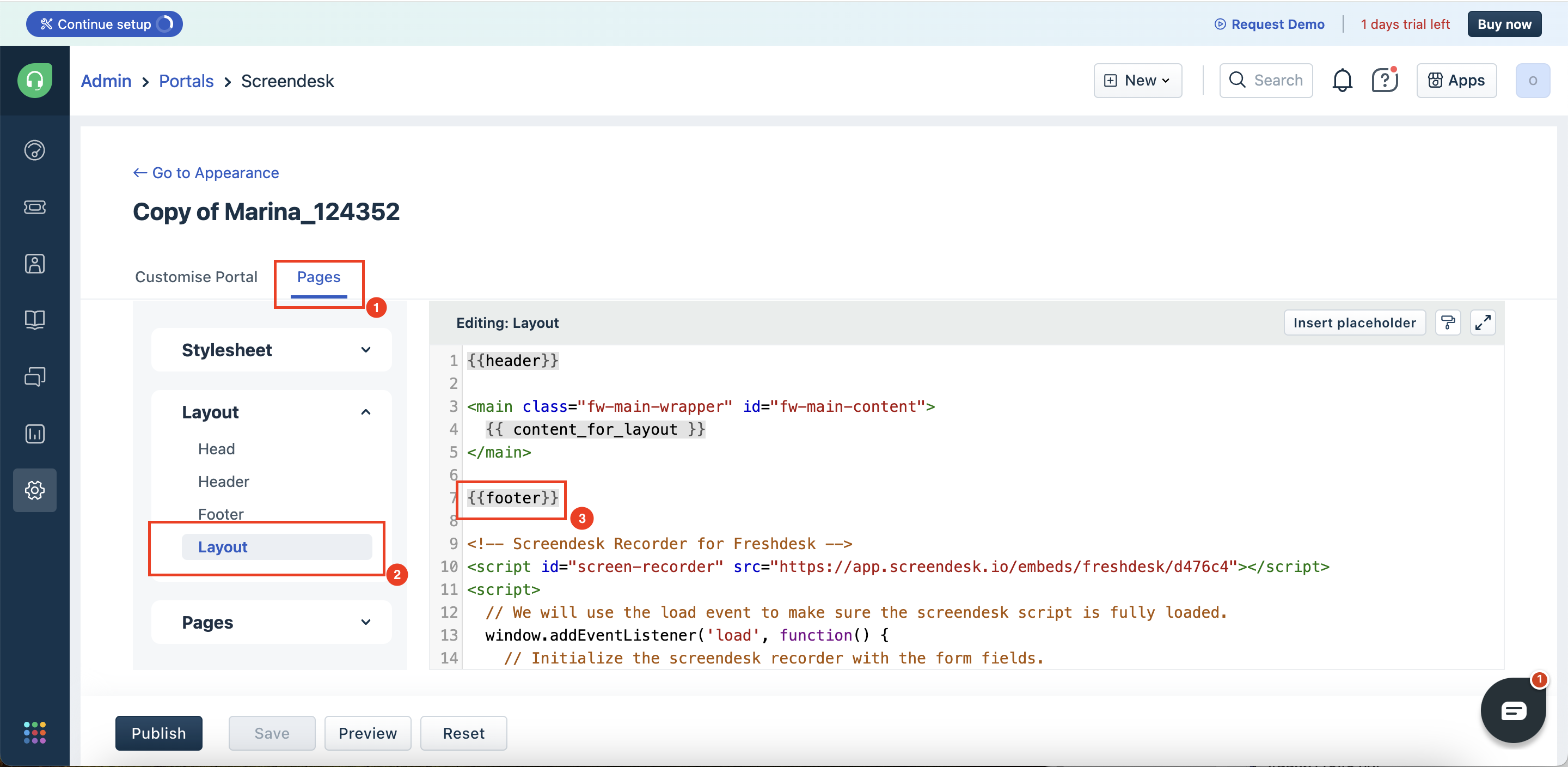Open the app switcher dots icon

[x=35, y=732]
